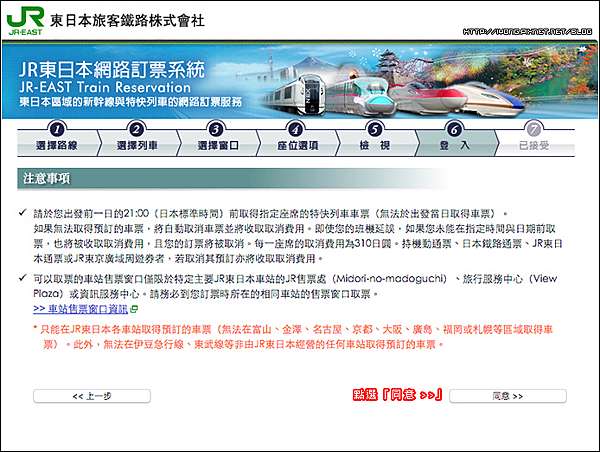600x452 pixels.
Task: Select step 5 檢視
Action: pos(375,139)
